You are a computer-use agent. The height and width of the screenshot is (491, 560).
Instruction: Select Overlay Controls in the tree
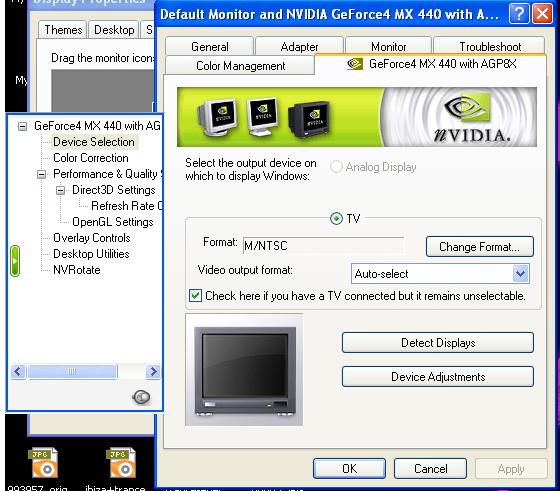click(92, 238)
